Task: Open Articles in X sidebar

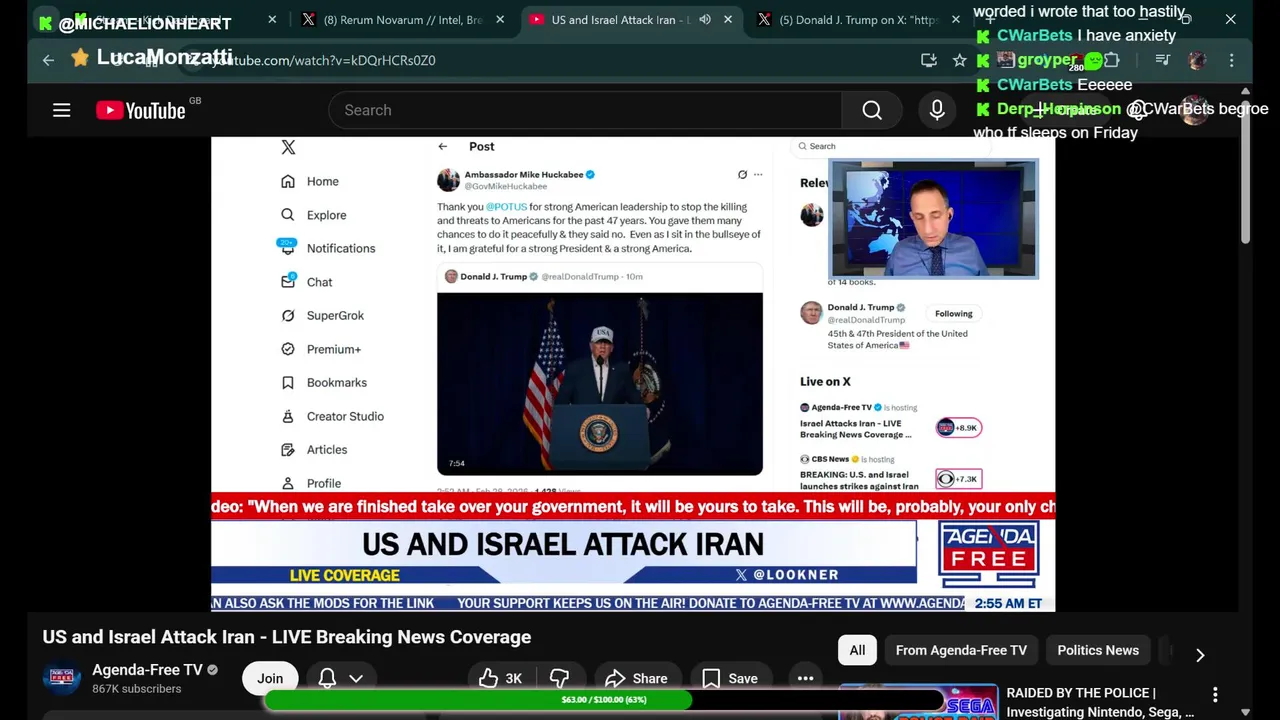Action: [314, 450]
